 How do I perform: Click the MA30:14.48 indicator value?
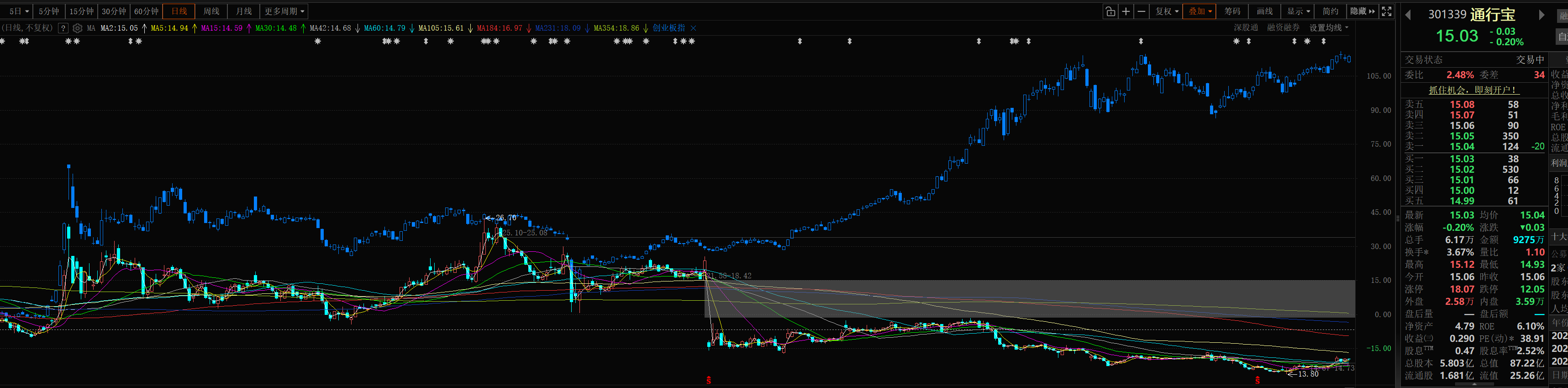tap(276, 28)
